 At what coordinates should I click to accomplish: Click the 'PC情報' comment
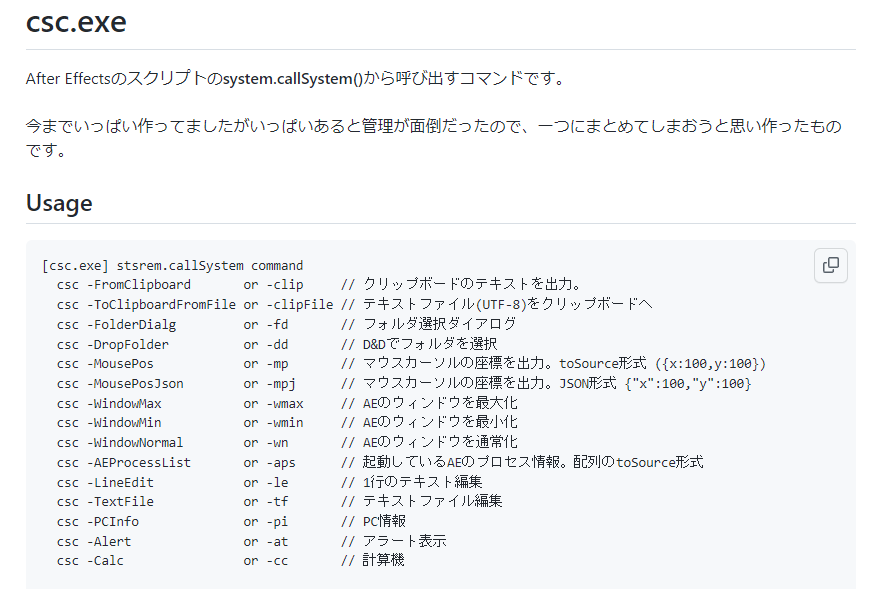click(x=384, y=521)
